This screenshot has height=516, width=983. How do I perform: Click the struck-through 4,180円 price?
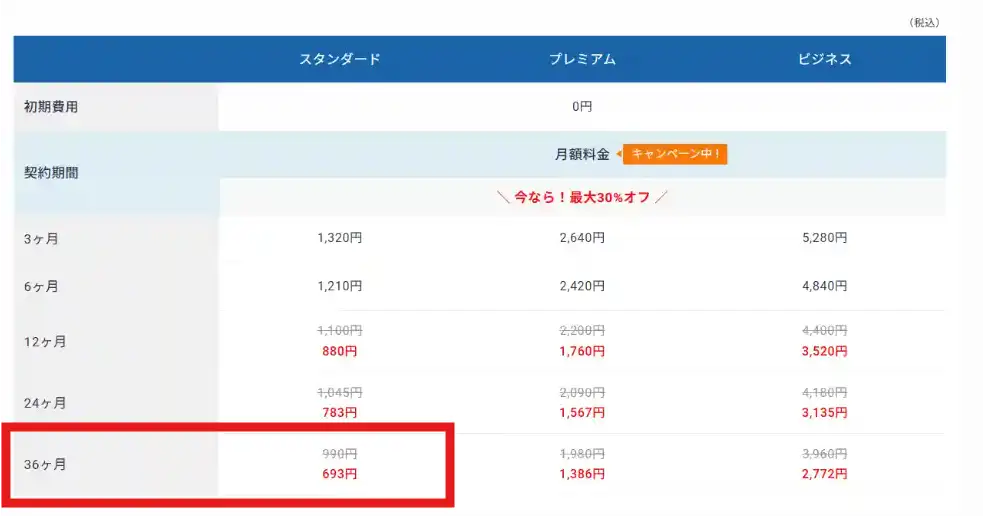point(824,392)
